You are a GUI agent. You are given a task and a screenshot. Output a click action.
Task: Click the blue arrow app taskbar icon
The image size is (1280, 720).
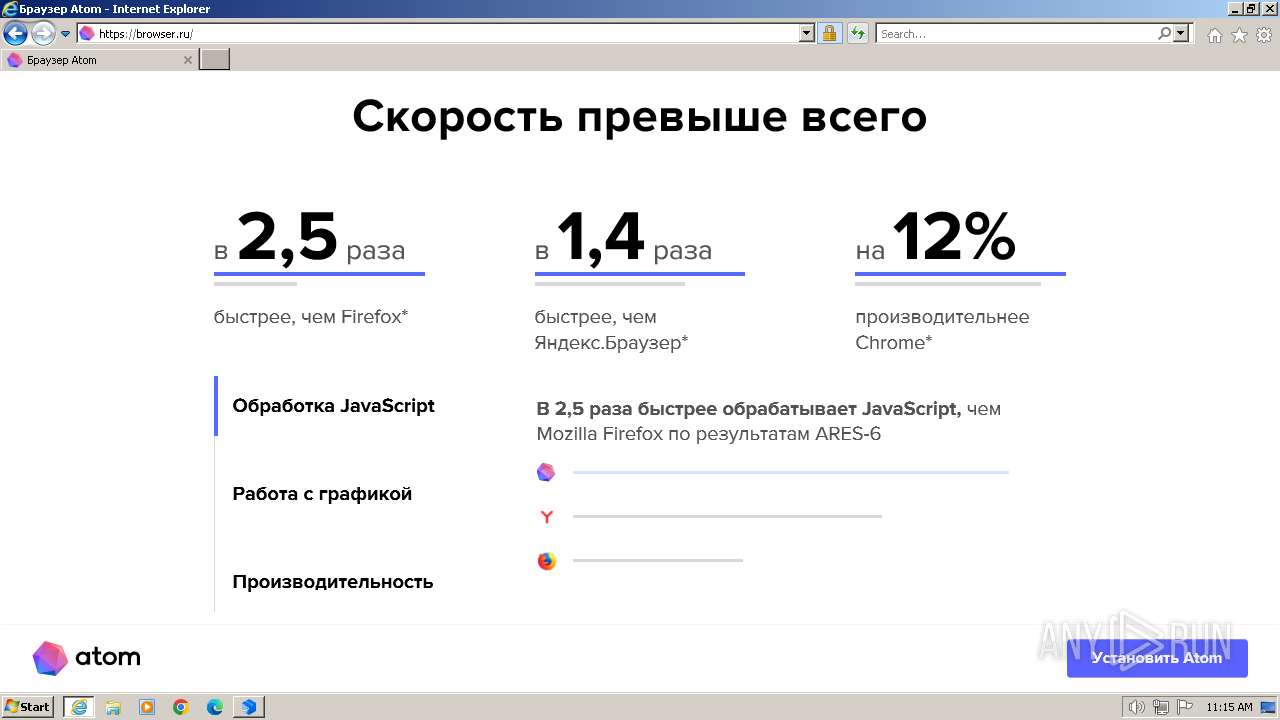tap(249, 707)
